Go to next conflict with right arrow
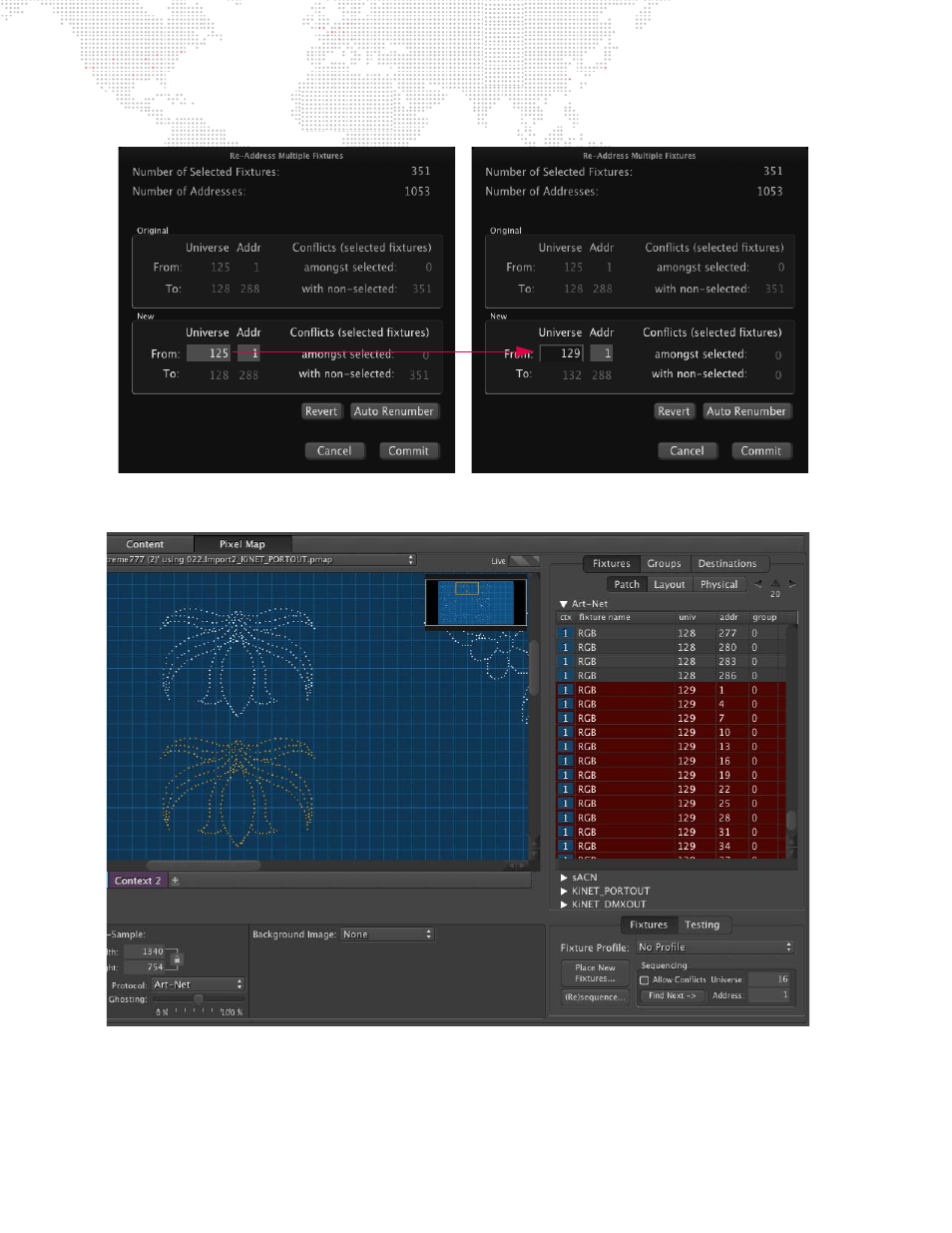Viewport: 952px width, 1233px height. [x=792, y=583]
